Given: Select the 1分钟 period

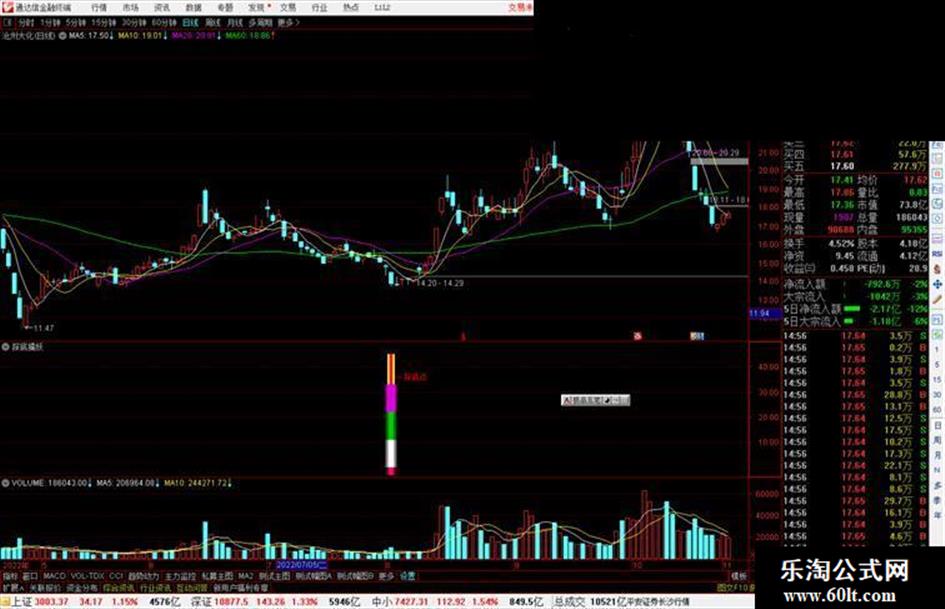Looking at the screenshot, I should [50, 23].
